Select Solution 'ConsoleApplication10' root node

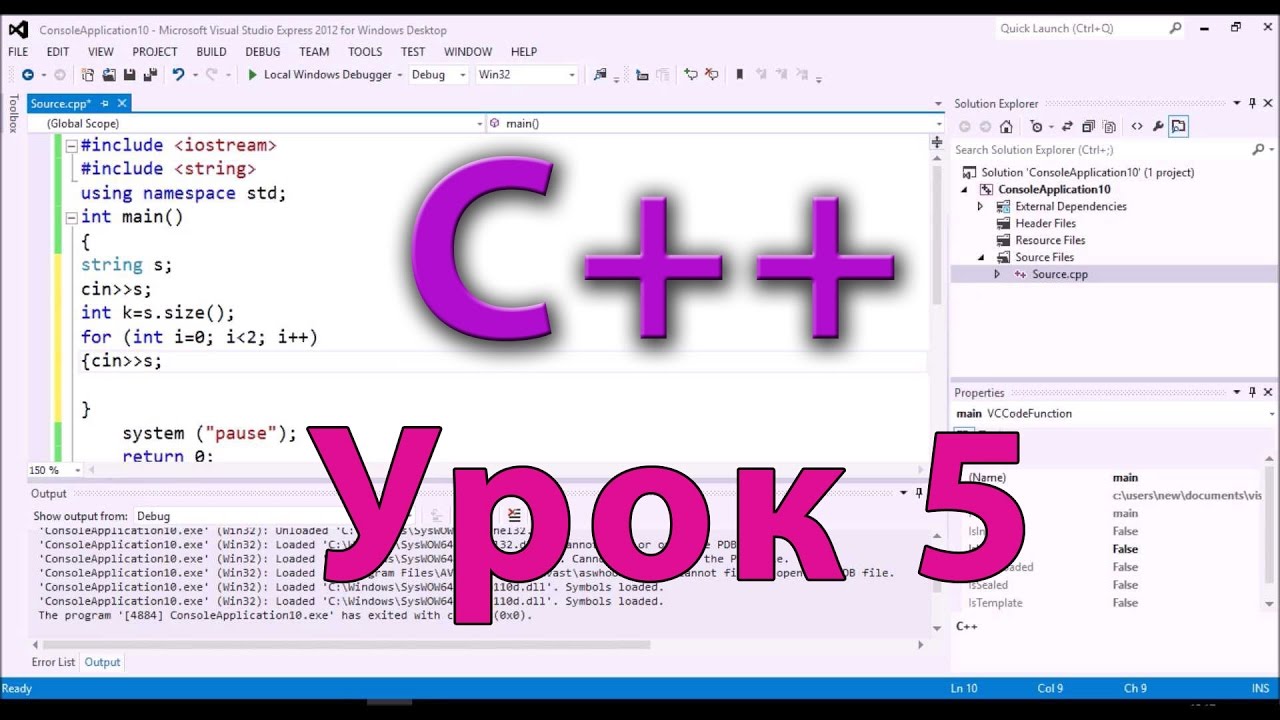(x=1087, y=172)
